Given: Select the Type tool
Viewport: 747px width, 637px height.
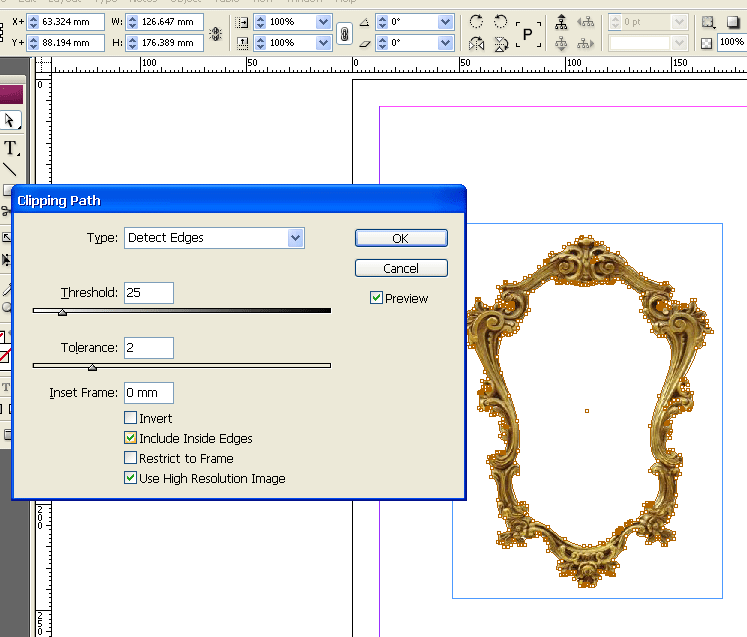Looking at the screenshot, I should coord(10,148).
